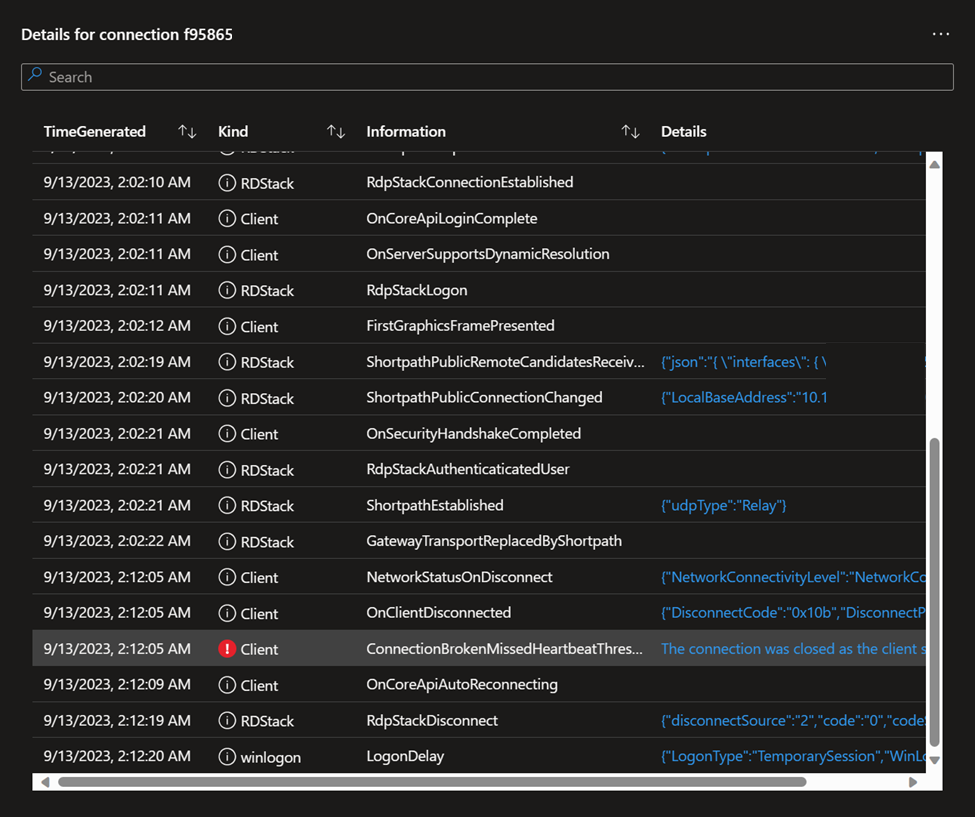The image size is (975, 817).
Task: Click the winlogon info icon on the LogonDelay row
Action: tap(226, 756)
